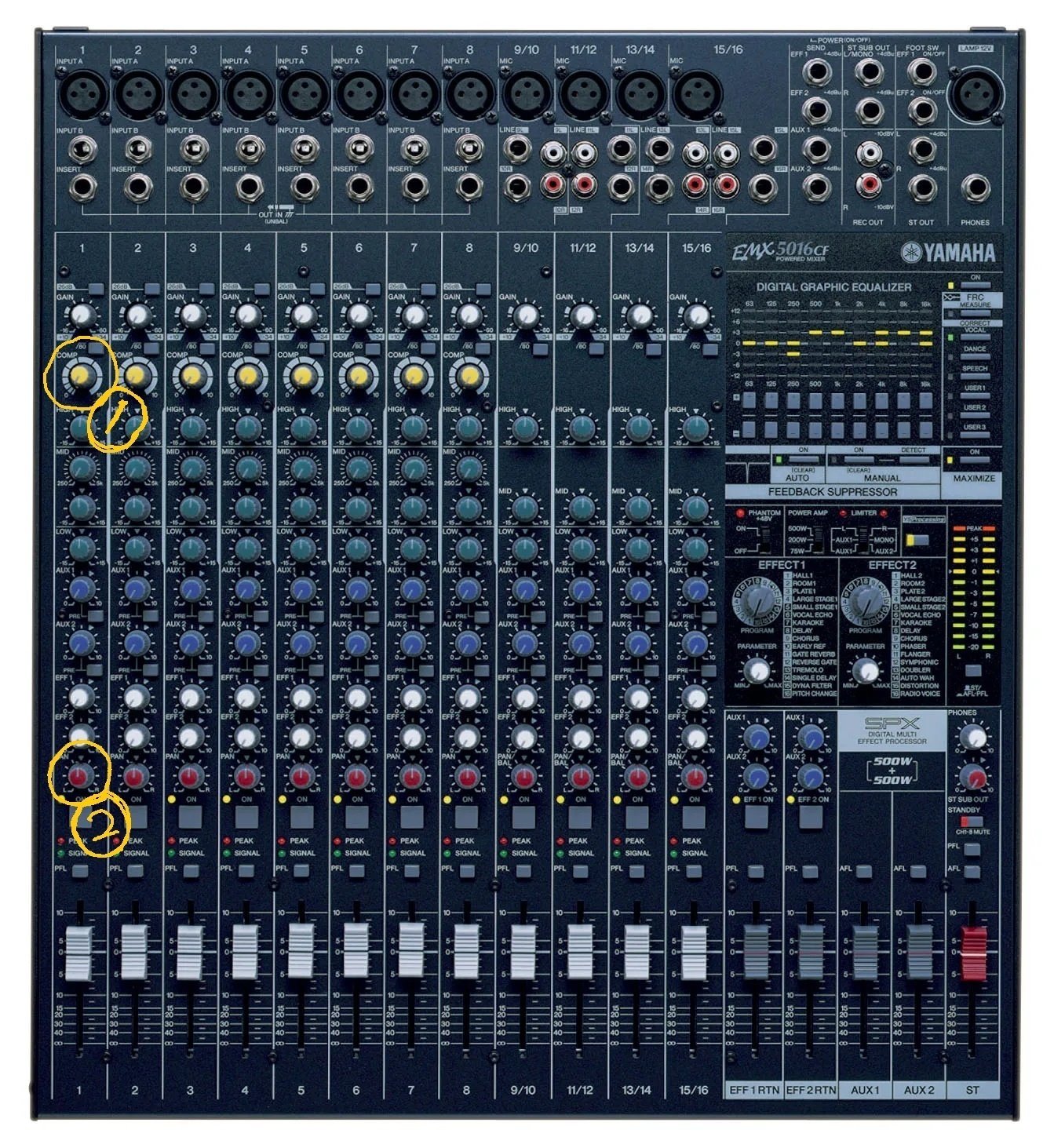
Task: Click the red ST master fader
Action: coord(974,953)
